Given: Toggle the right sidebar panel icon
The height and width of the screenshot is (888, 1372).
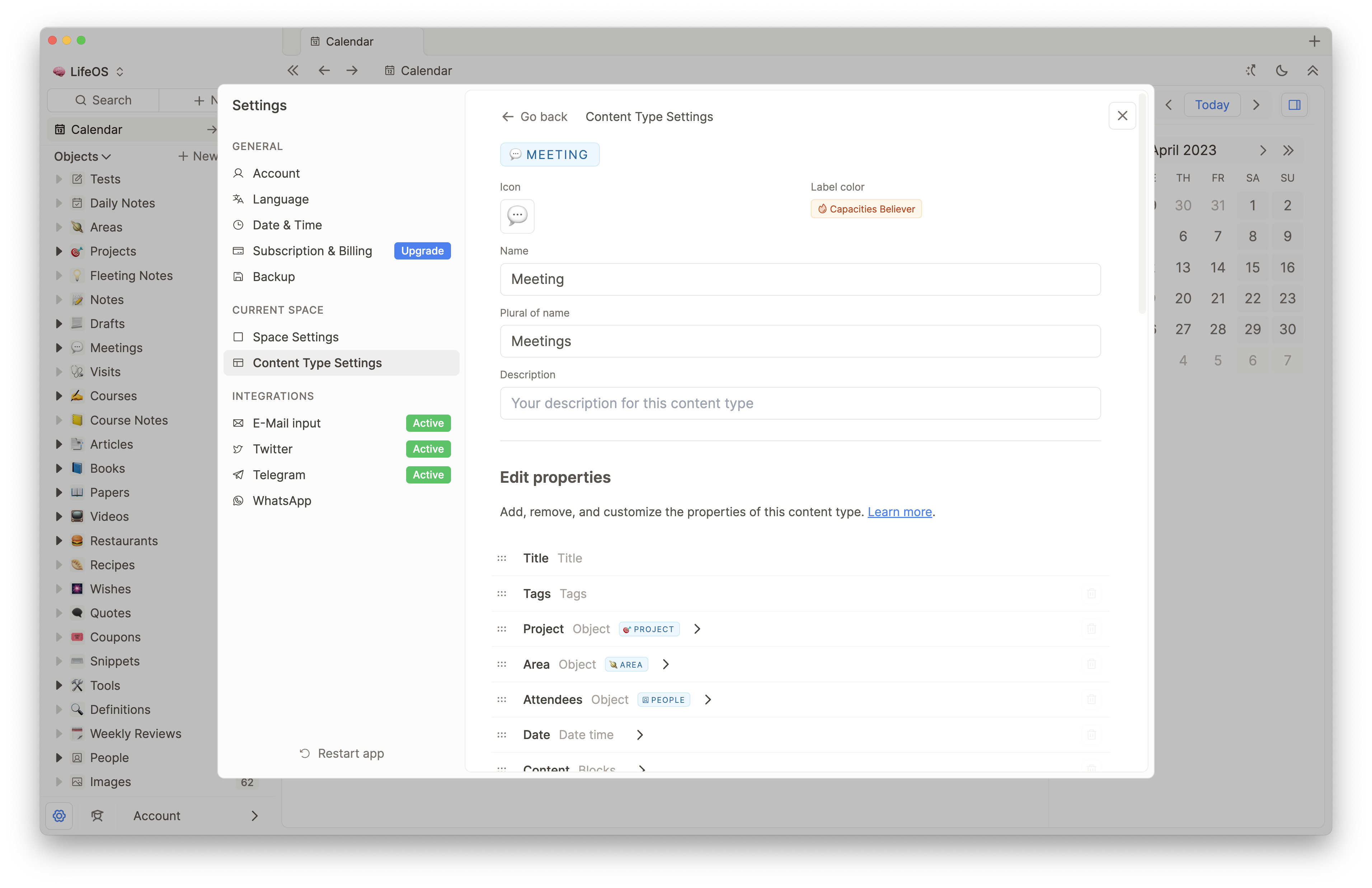Looking at the screenshot, I should 1294,104.
